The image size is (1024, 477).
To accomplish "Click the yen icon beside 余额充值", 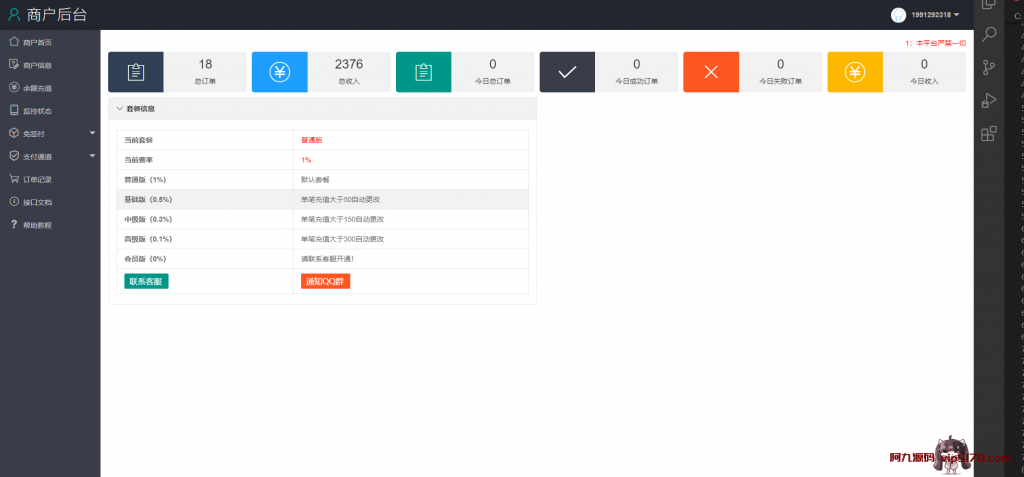I will pyautogui.click(x=13, y=88).
